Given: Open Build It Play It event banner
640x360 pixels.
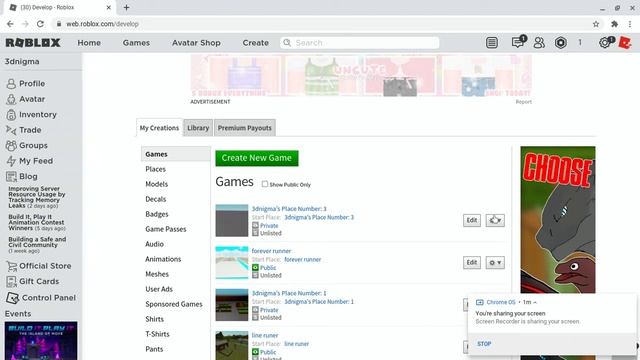Looking at the screenshot, I should coord(41,341).
